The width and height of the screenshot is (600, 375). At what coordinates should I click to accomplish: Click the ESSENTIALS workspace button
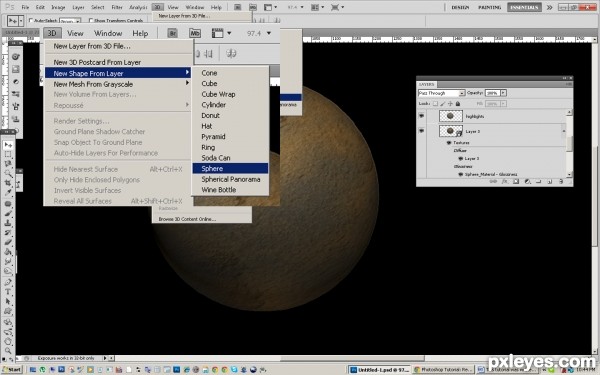524,7
